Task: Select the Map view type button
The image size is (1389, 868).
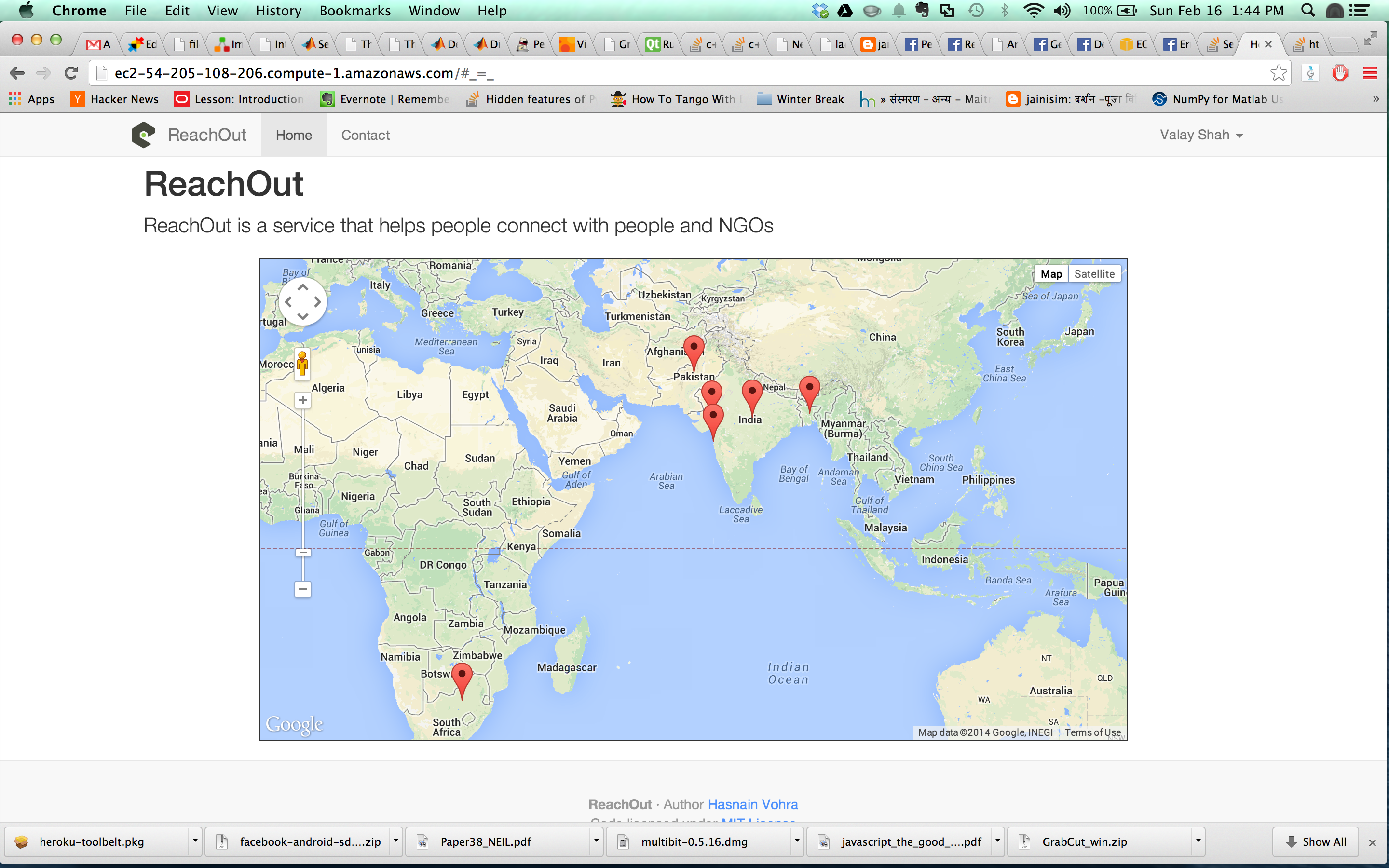Action: click(1051, 274)
